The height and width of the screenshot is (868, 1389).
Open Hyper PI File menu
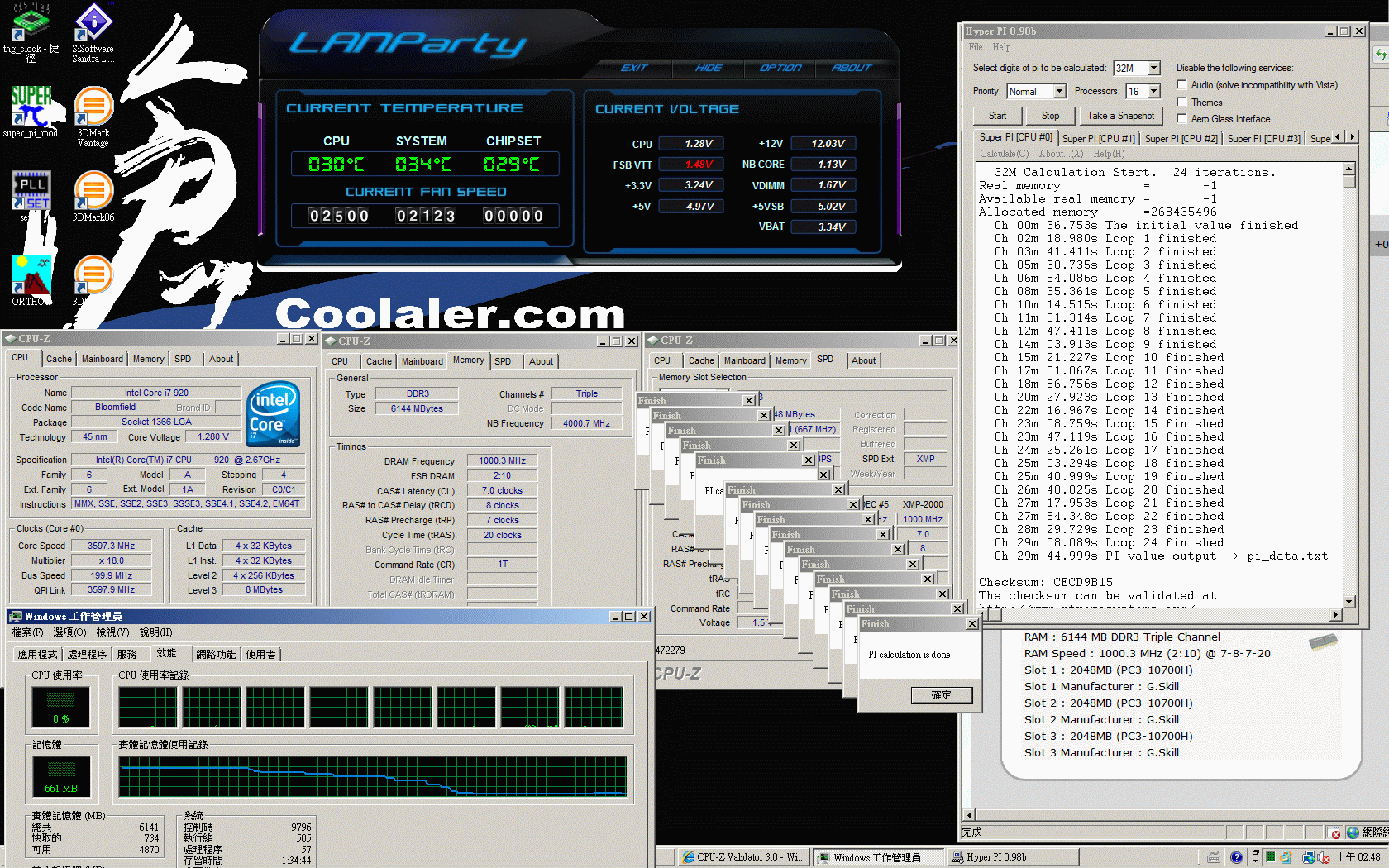pos(976,47)
